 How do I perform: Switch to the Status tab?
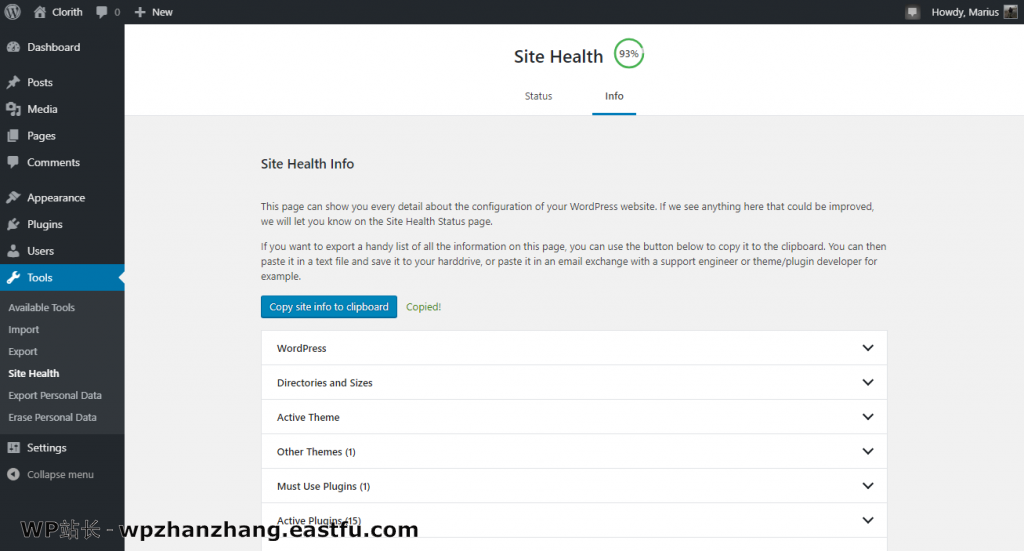tap(539, 96)
